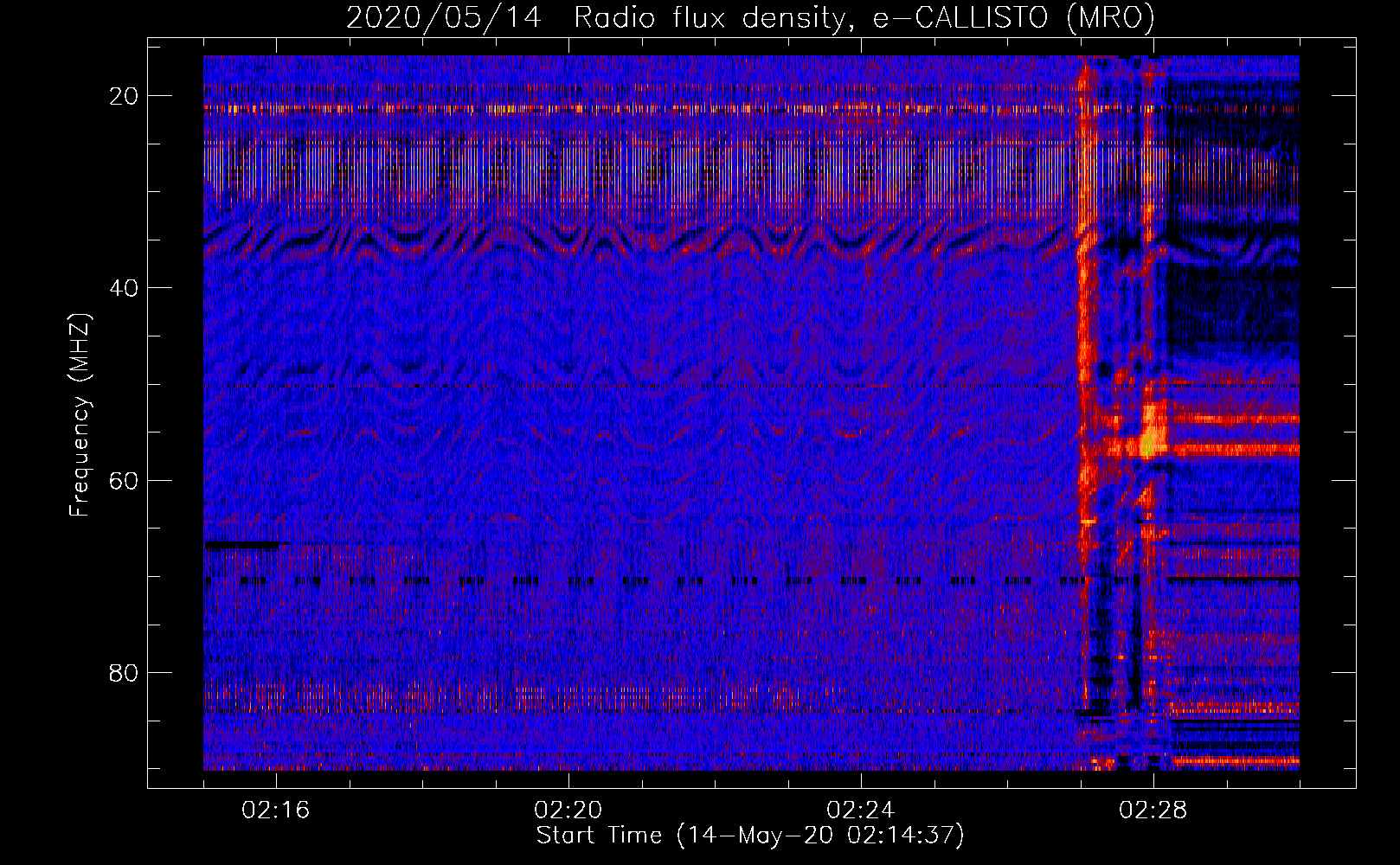
Task: Click the 80 frequency tick label
Action: pyautogui.click(x=125, y=672)
